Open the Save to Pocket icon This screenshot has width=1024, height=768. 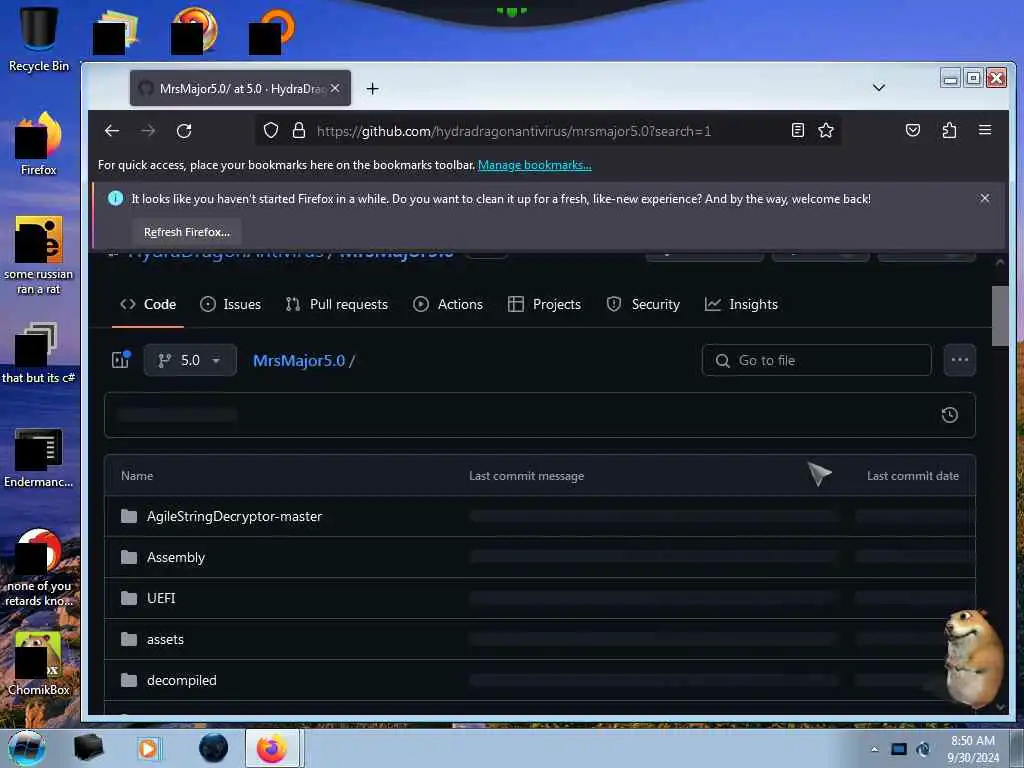[x=912, y=131]
